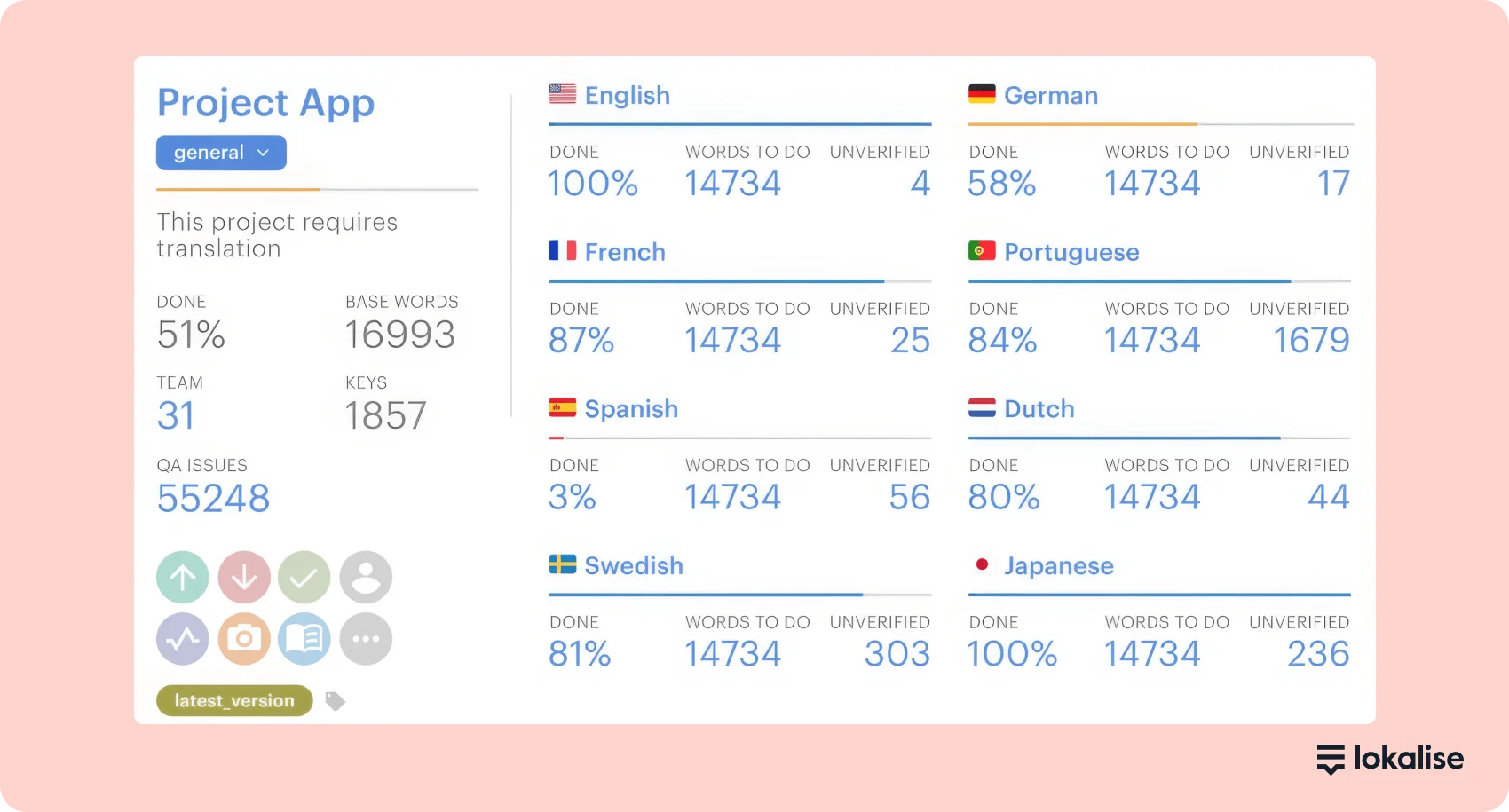
Task: Open the contributors person icon
Action: (x=366, y=578)
